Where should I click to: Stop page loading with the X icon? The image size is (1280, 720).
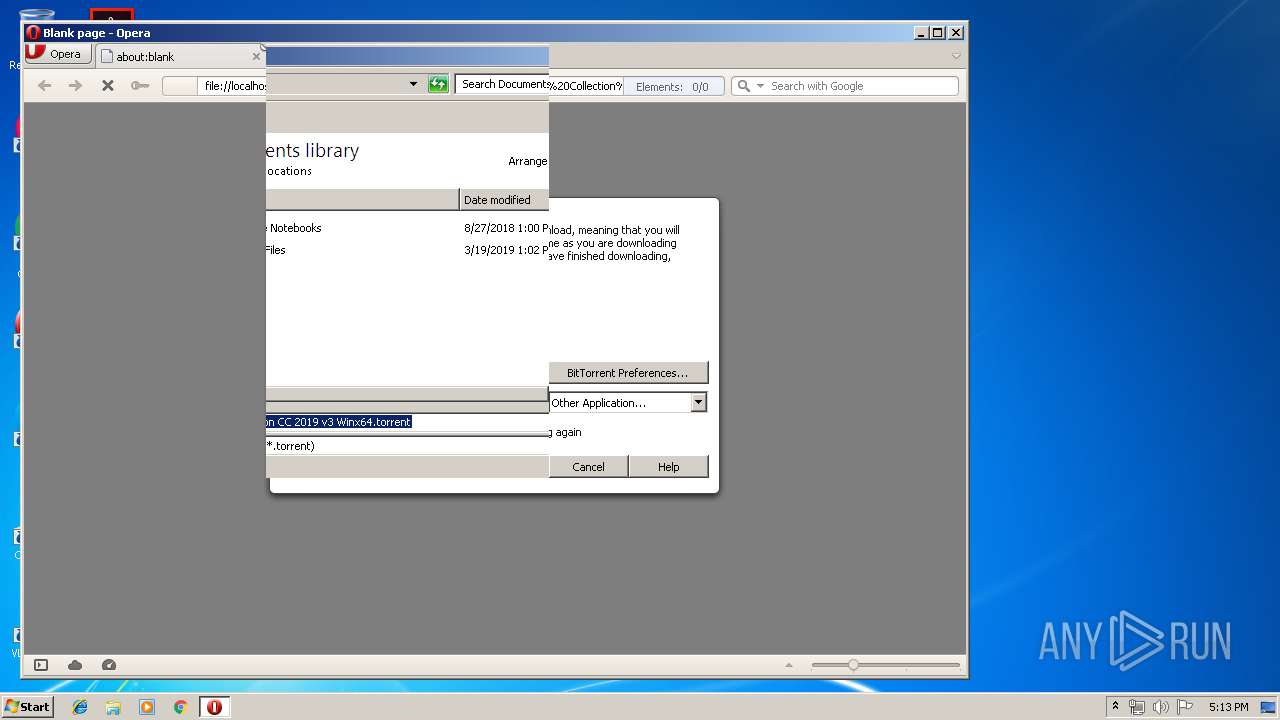[x=108, y=86]
